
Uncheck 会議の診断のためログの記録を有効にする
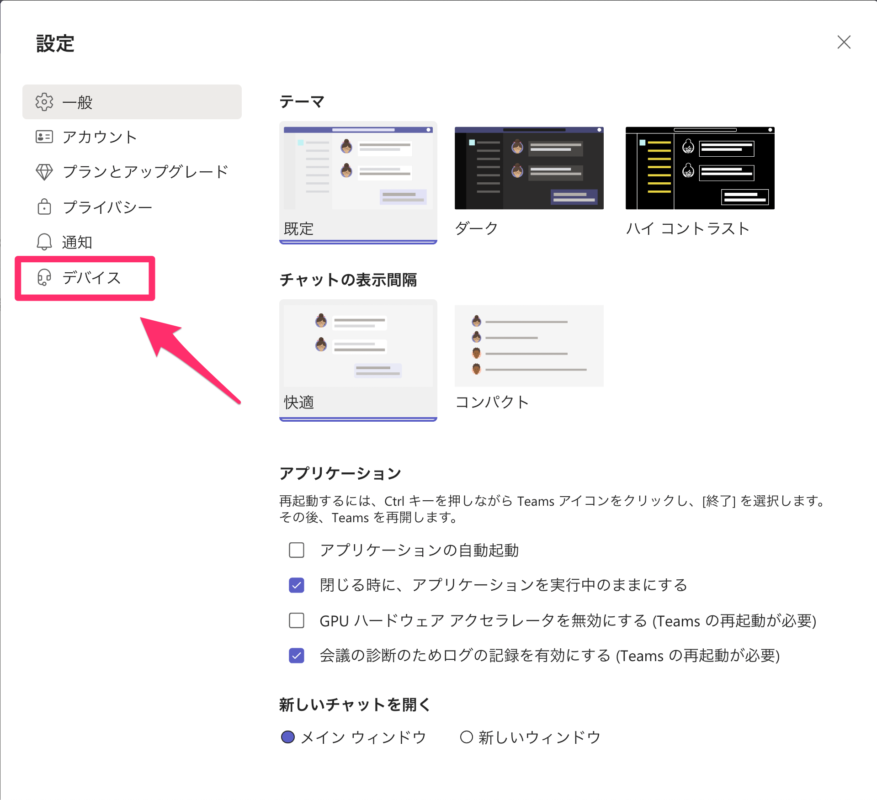coord(296,656)
